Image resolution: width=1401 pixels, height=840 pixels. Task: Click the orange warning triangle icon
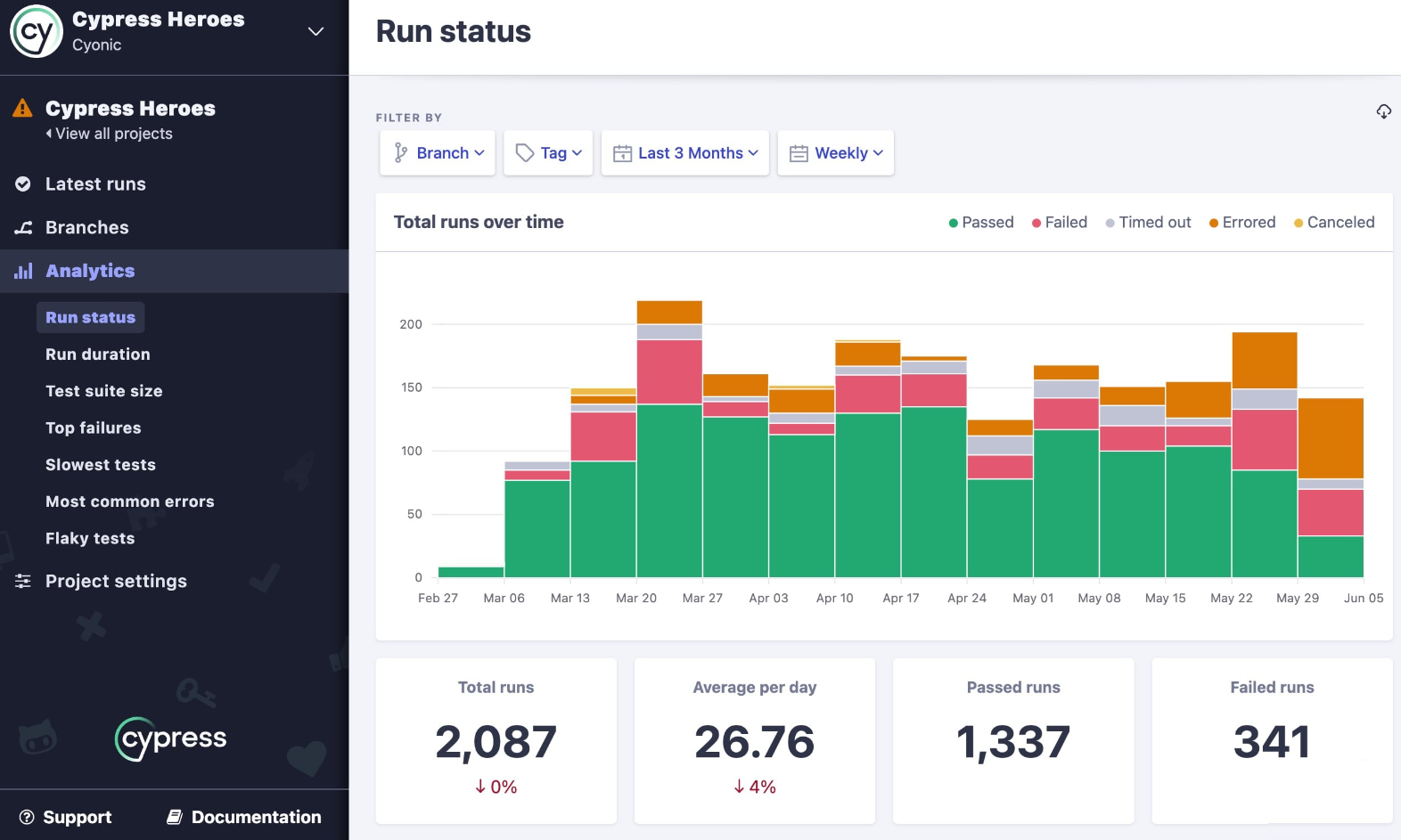click(22, 109)
